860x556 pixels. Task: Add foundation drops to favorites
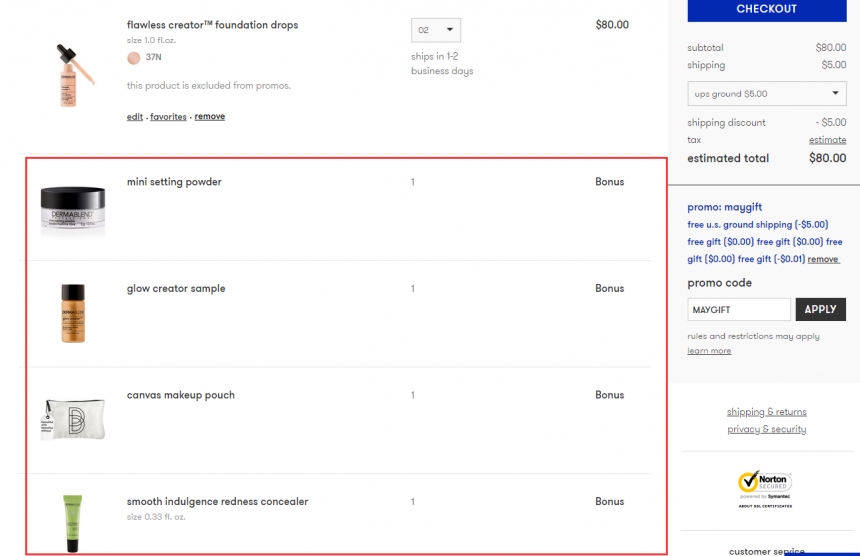168,117
